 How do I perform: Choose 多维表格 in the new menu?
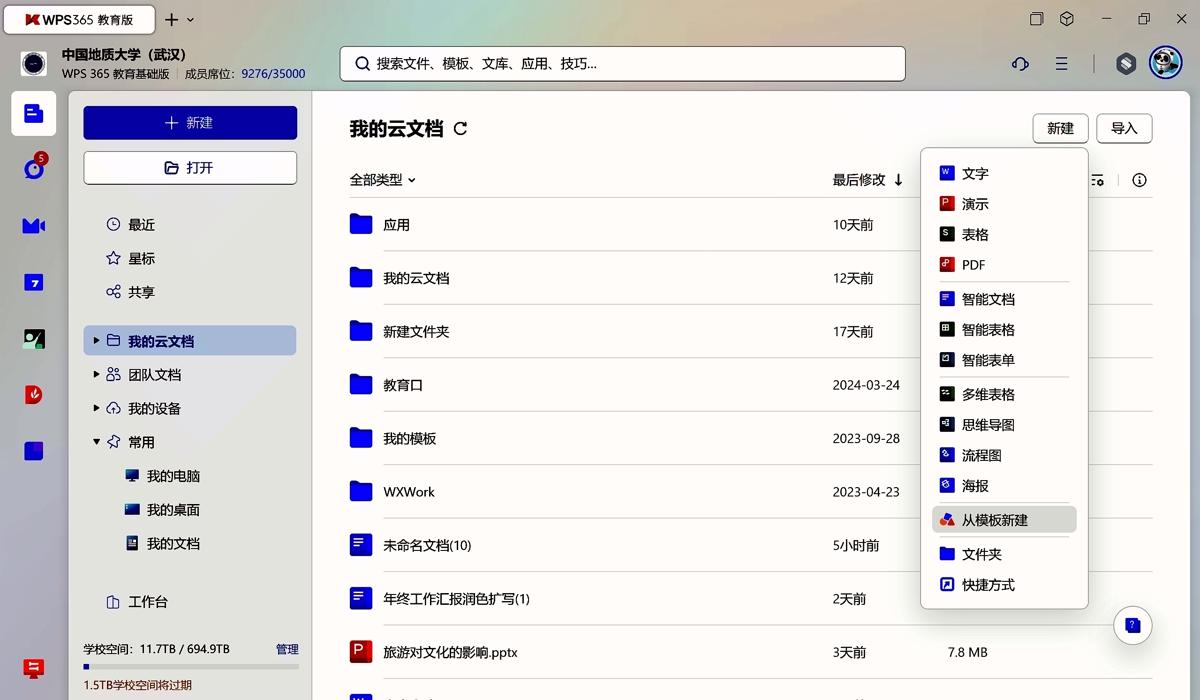1004,394
